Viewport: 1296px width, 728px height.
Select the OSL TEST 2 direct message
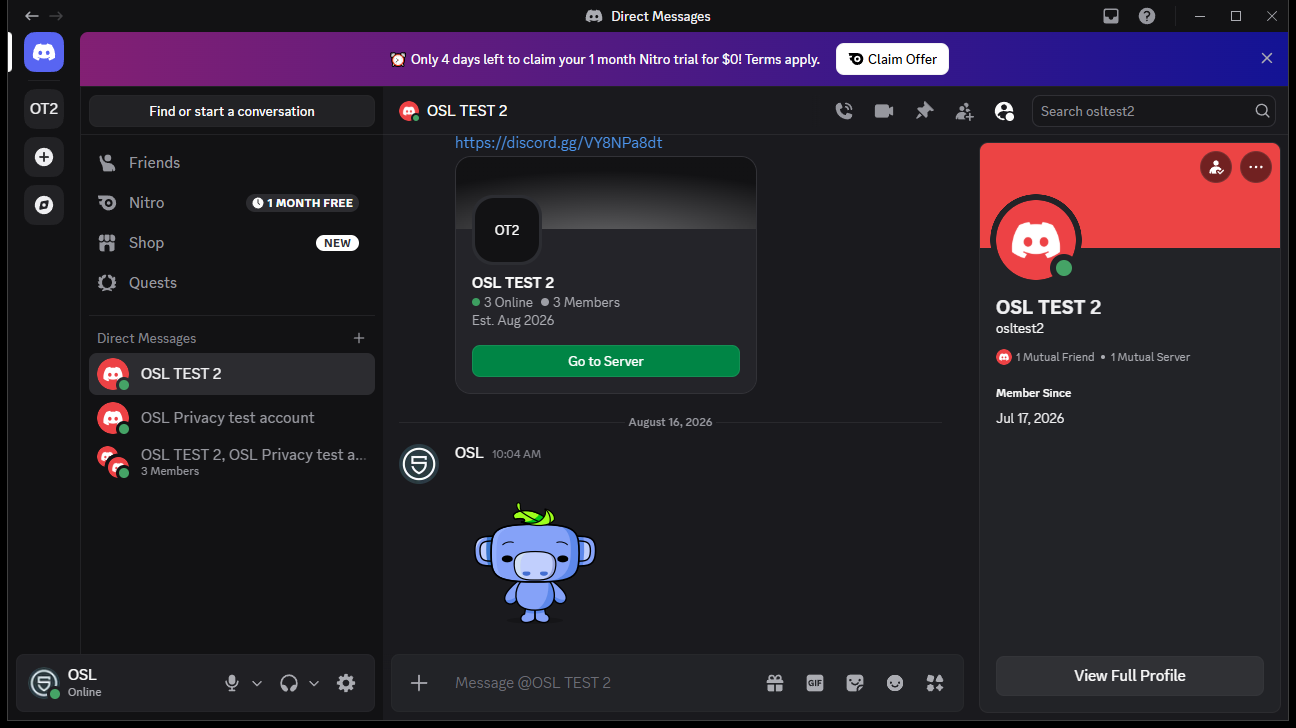(x=232, y=374)
